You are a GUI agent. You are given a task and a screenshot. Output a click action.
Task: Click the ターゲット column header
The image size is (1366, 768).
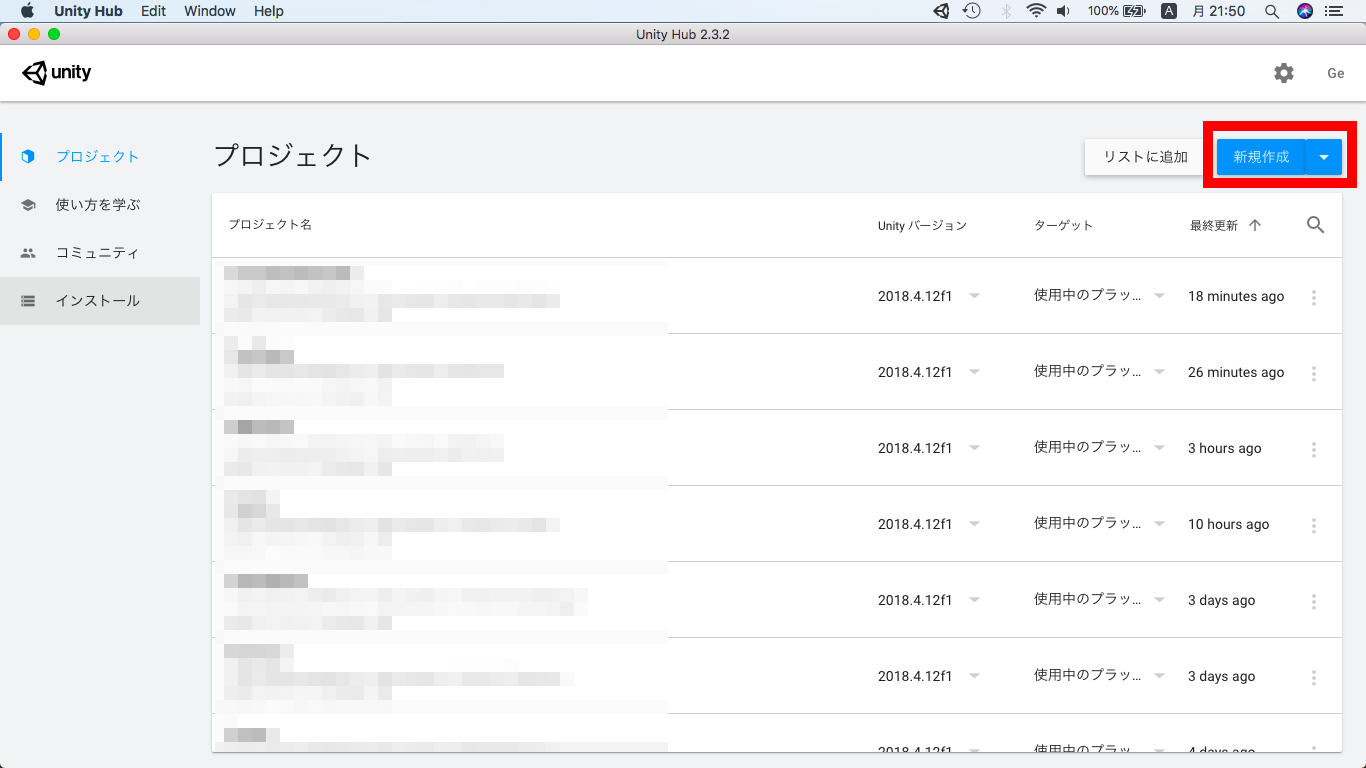(1064, 225)
